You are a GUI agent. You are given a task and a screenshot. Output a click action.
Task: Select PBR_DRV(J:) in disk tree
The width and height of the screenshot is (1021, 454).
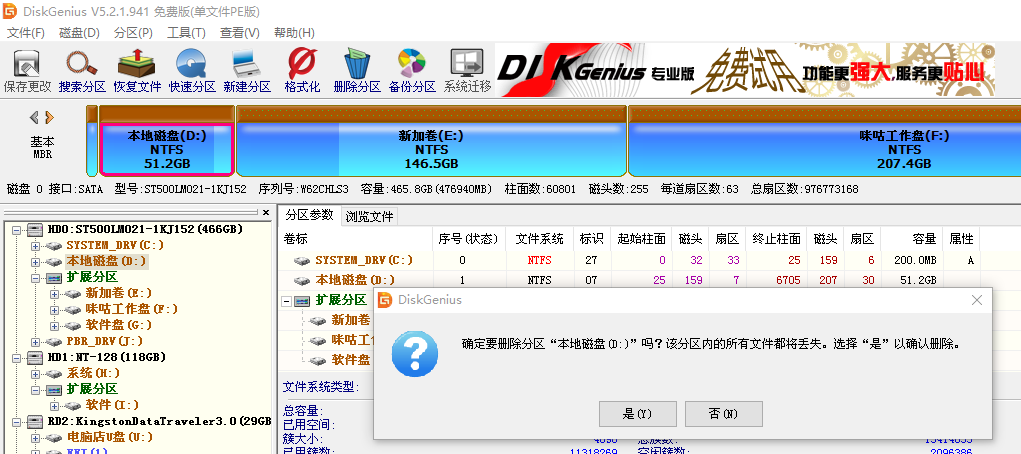(x=104, y=341)
